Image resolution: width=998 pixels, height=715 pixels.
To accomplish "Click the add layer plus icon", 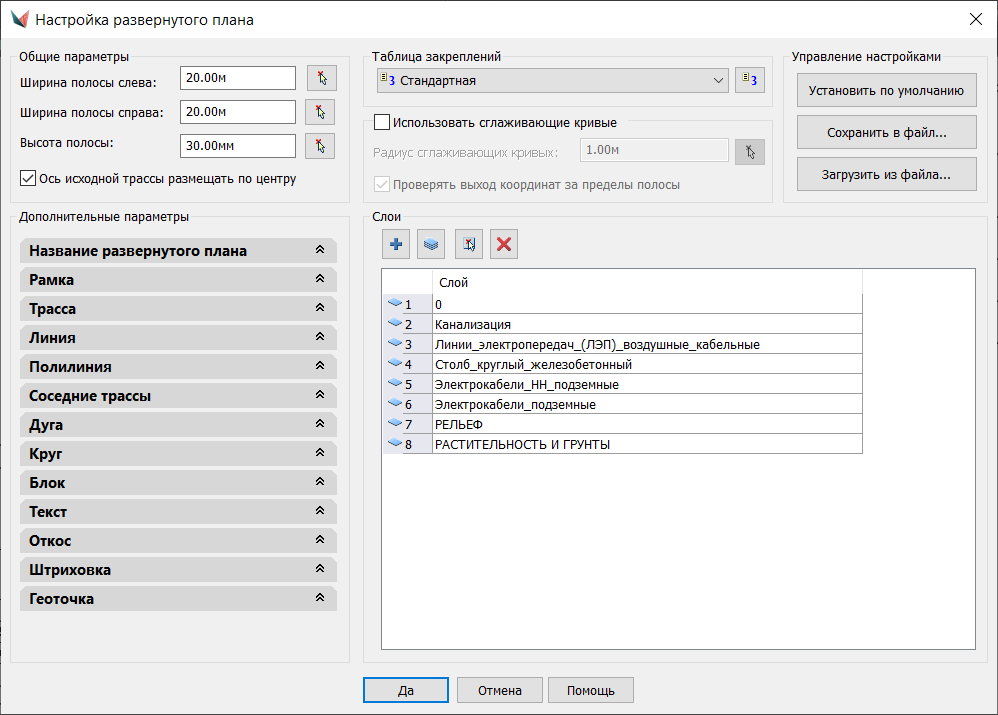I will coord(396,244).
